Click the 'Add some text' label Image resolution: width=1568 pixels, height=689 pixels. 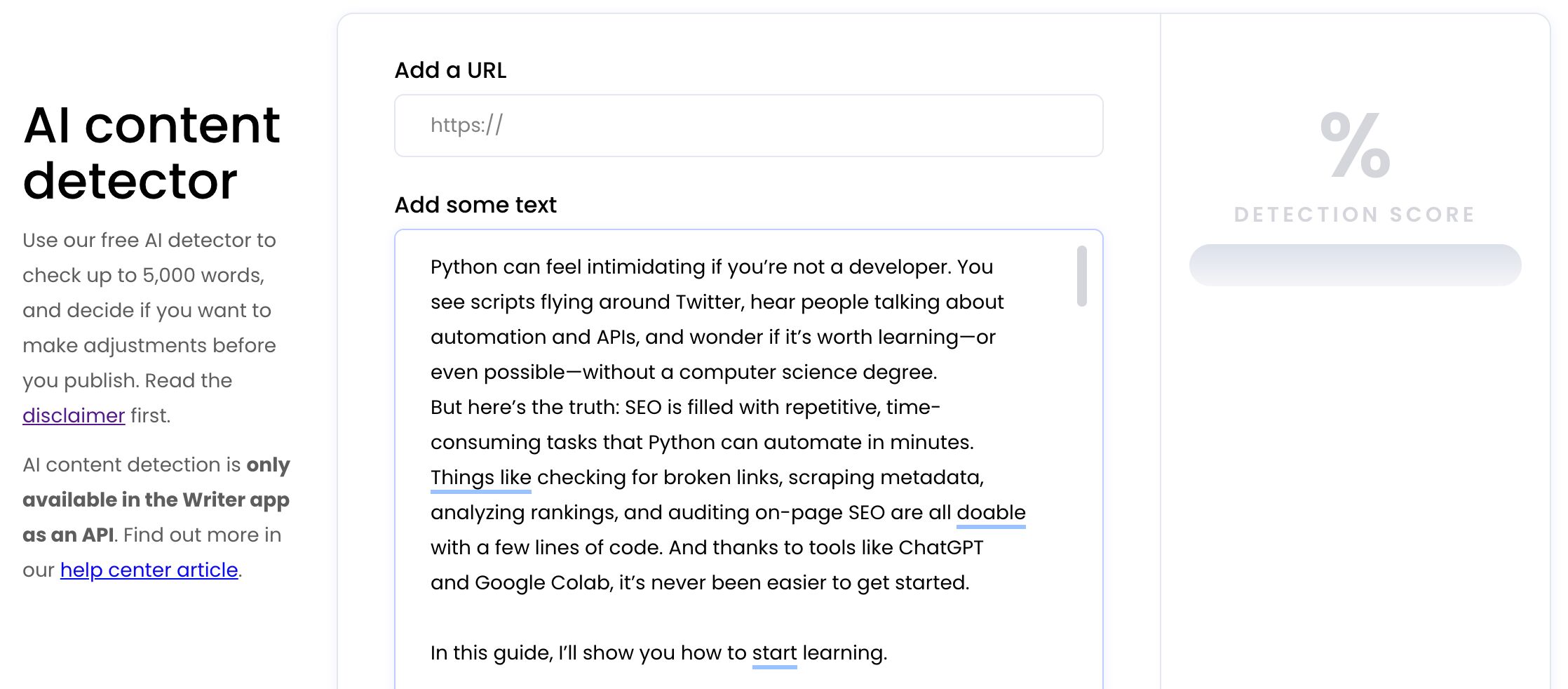click(x=475, y=205)
